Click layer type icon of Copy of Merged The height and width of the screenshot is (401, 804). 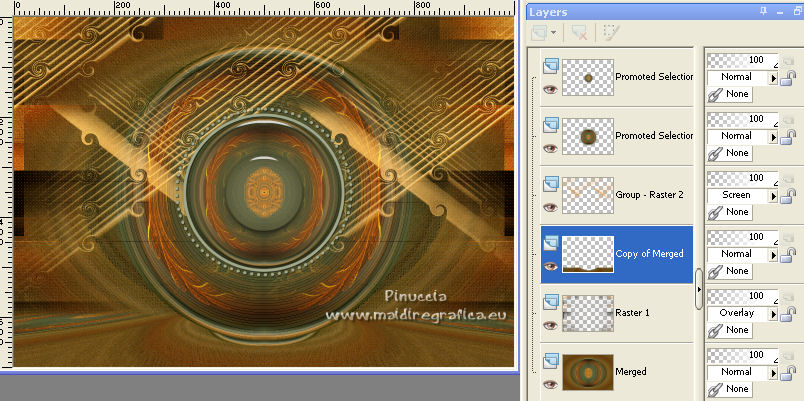tap(550, 242)
